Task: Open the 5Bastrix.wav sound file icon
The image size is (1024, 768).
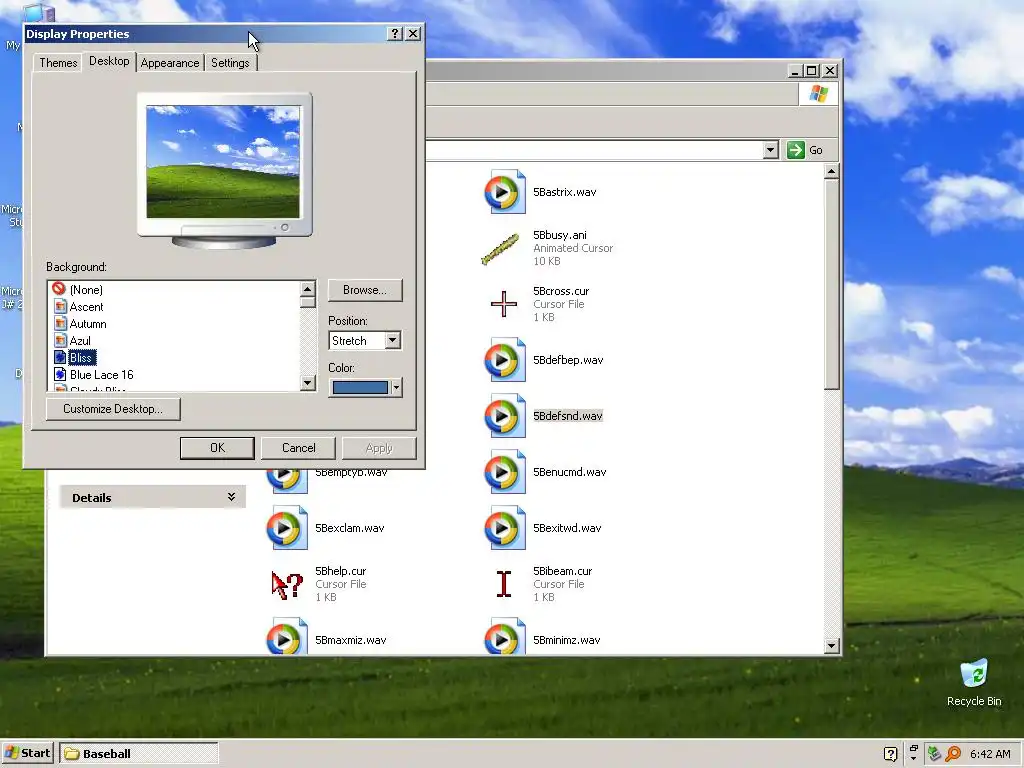Action: (504, 192)
